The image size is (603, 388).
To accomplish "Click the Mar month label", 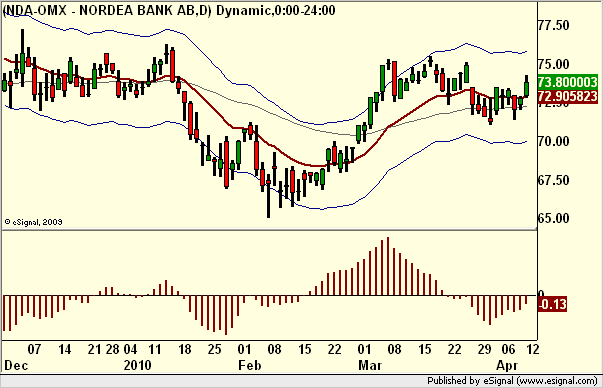I will coord(370,365).
